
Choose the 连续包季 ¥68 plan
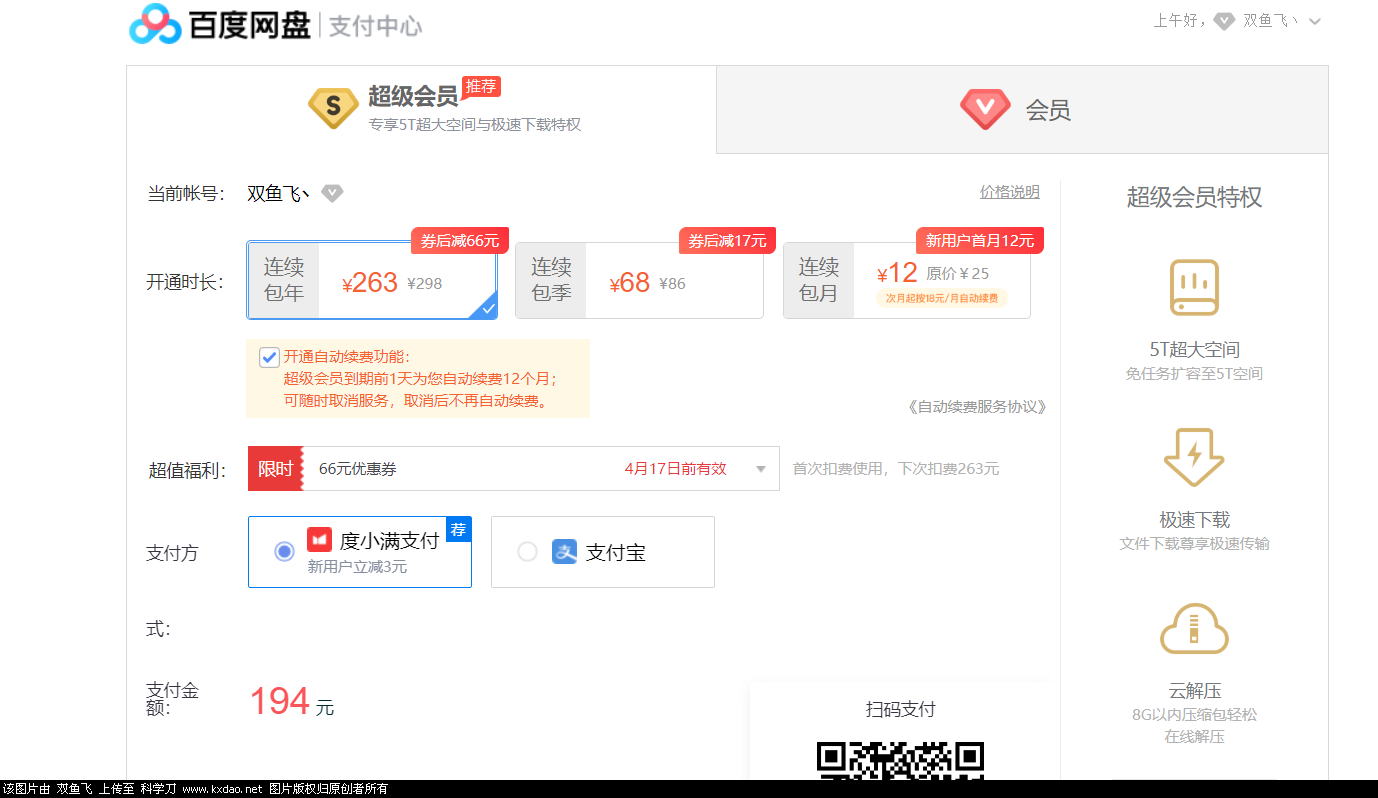click(x=639, y=281)
